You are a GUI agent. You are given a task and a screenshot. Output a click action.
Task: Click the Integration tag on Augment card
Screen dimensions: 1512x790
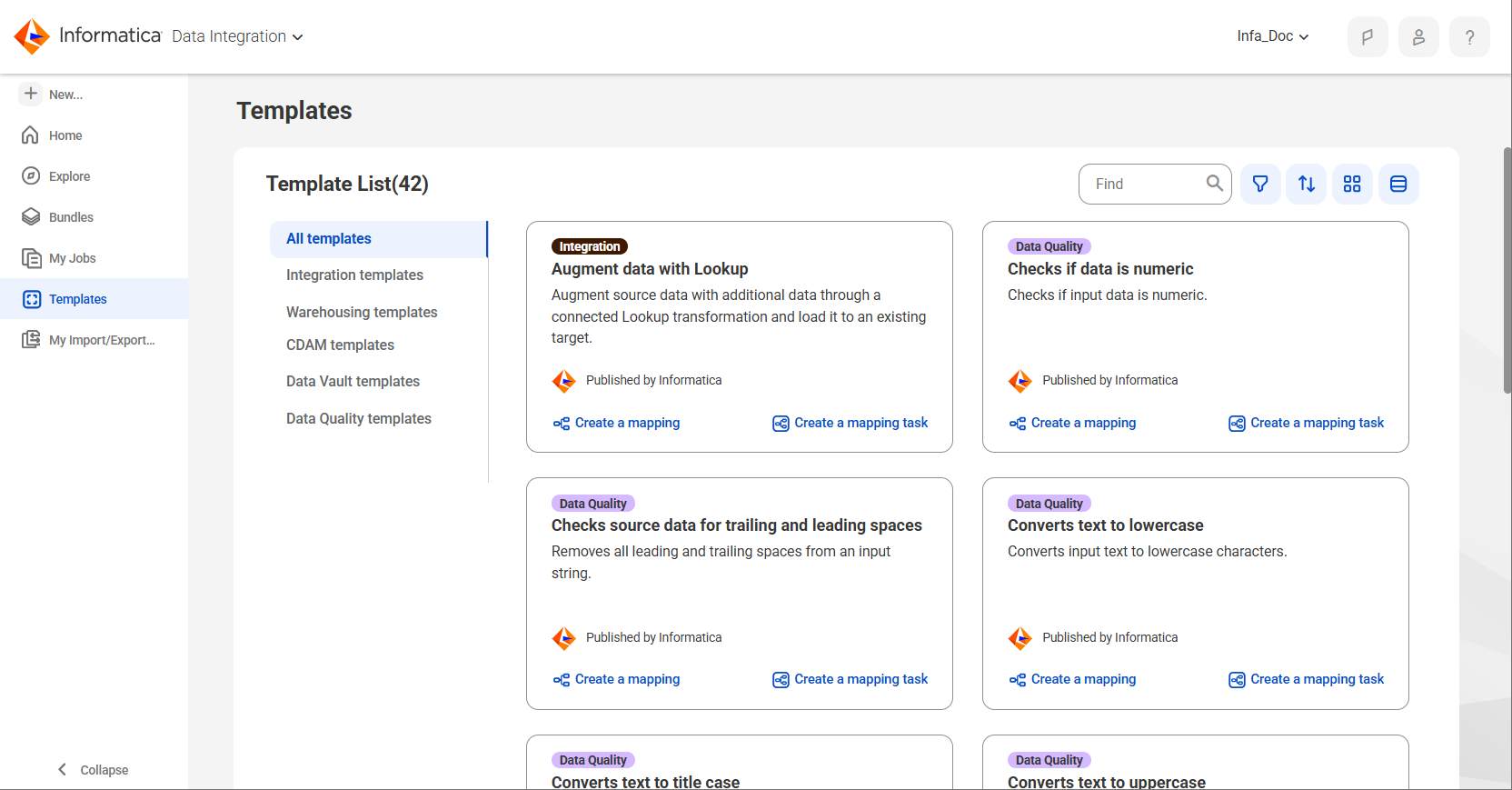(590, 246)
